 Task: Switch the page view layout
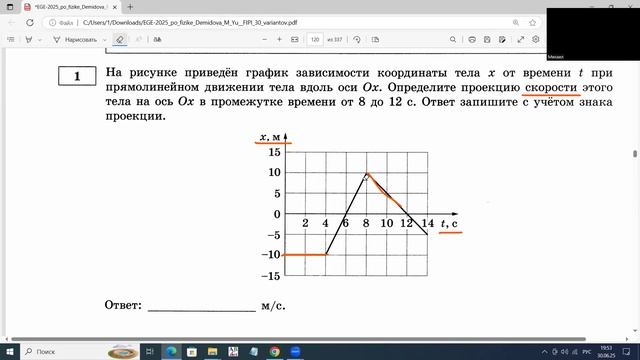pos(376,40)
